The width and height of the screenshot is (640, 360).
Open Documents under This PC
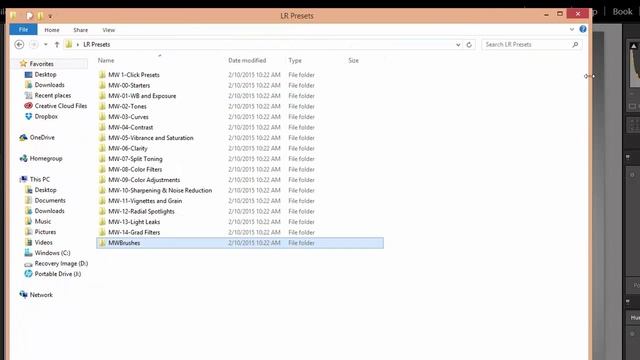click(x=50, y=200)
